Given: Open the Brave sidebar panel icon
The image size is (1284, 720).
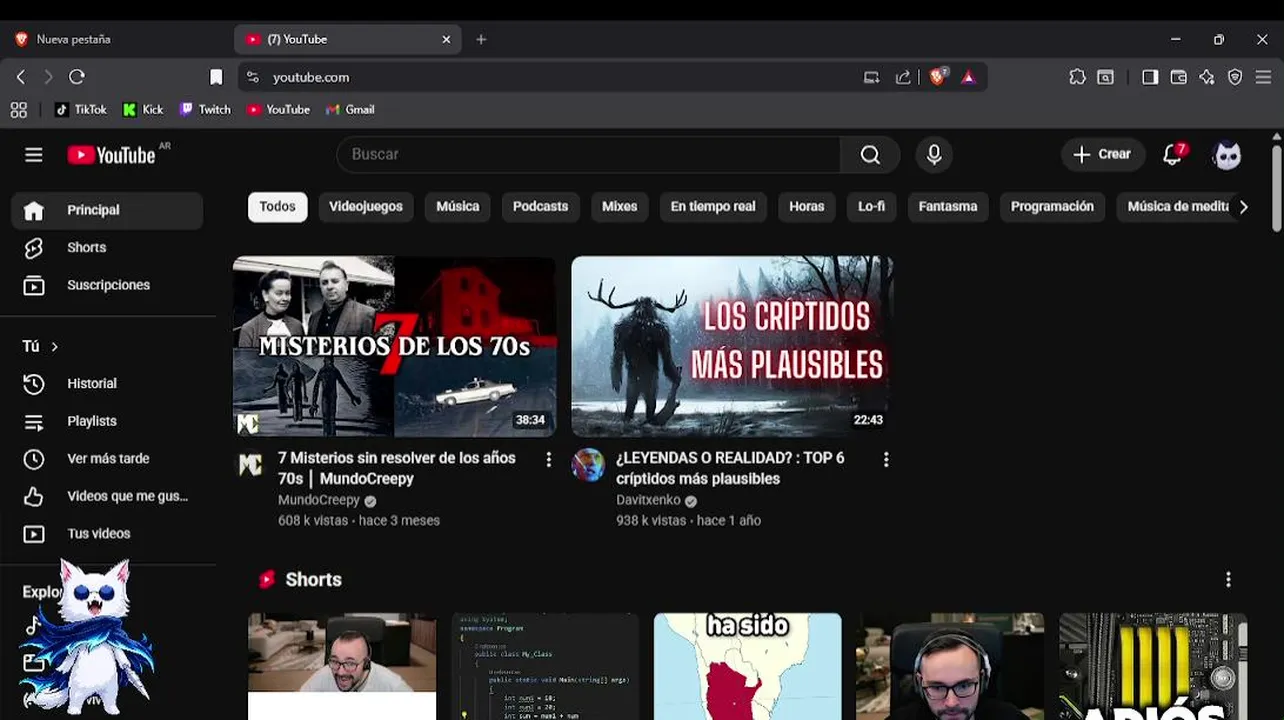Looking at the screenshot, I should point(1150,77).
